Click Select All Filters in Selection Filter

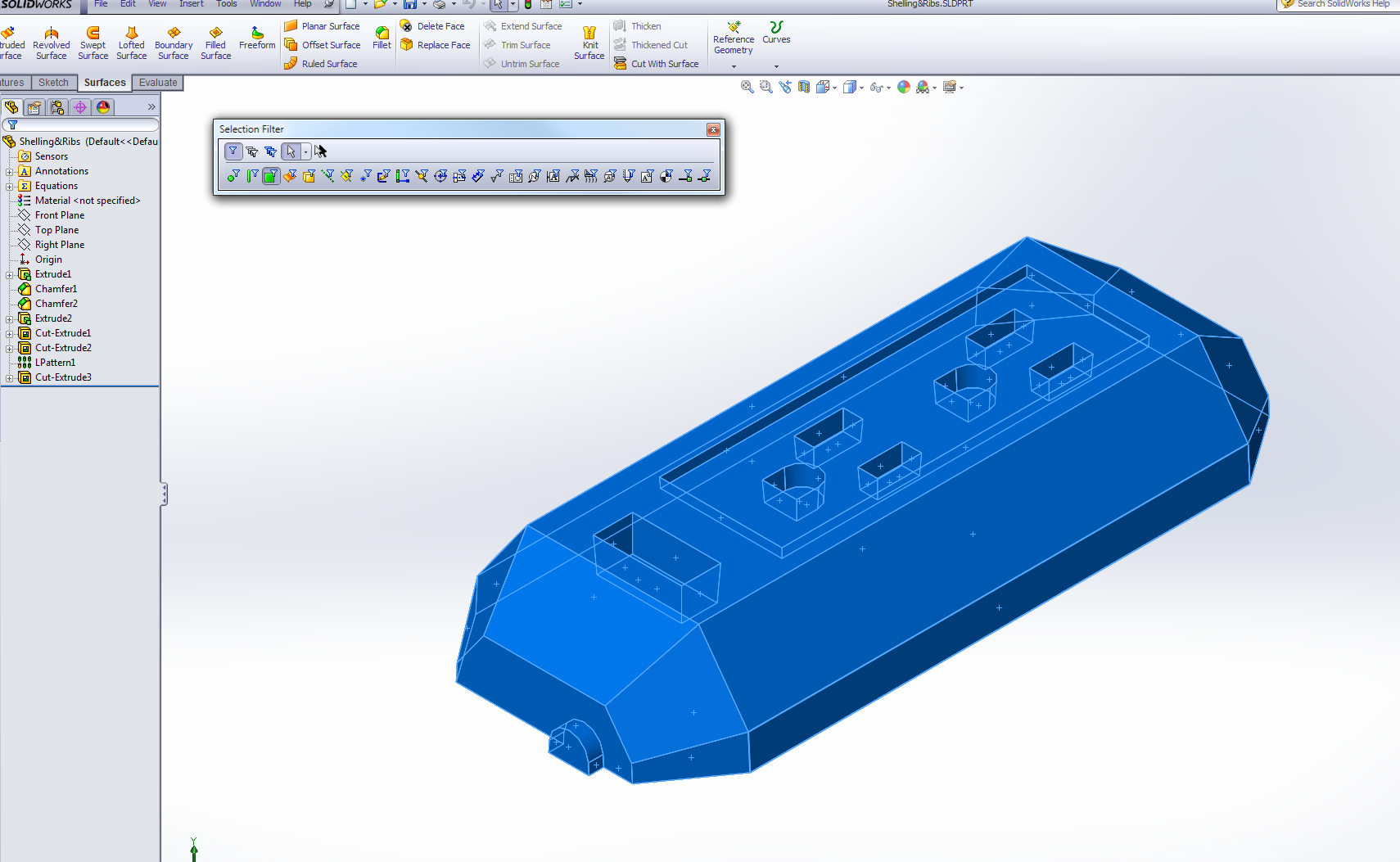tap(271, 151)
